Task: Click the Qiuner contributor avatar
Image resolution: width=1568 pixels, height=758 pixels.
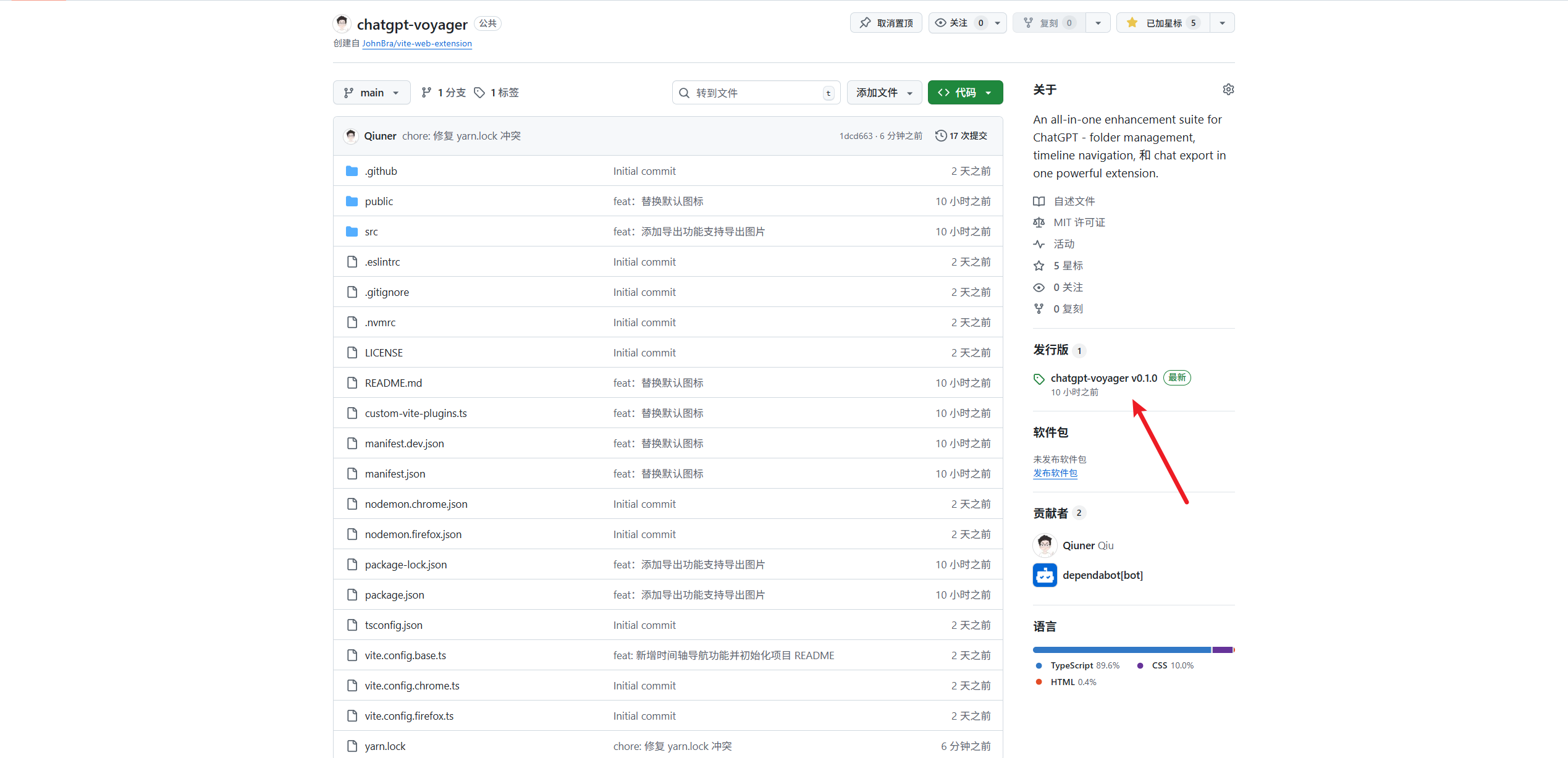Action: [x=1045, y=545]
